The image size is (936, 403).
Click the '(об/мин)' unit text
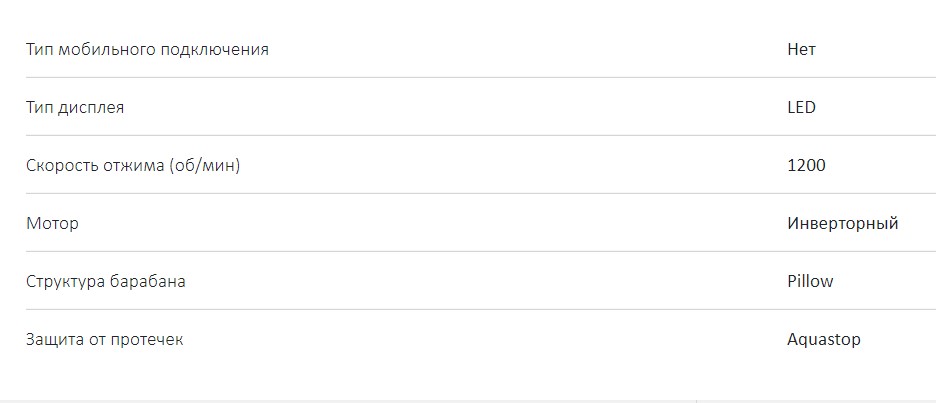coord(205,165)
